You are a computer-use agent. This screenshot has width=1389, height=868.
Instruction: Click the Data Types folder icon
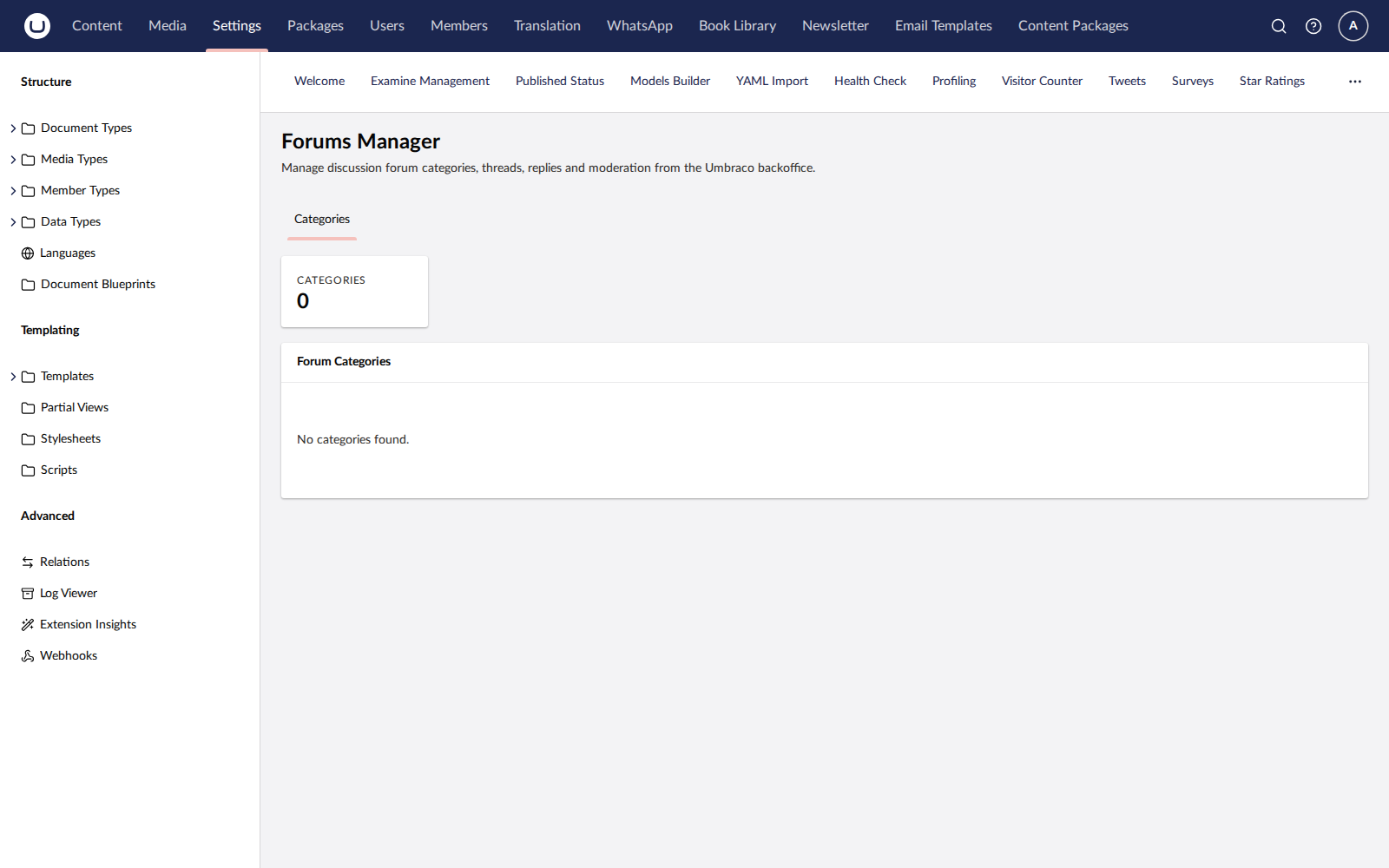[28, 222]
